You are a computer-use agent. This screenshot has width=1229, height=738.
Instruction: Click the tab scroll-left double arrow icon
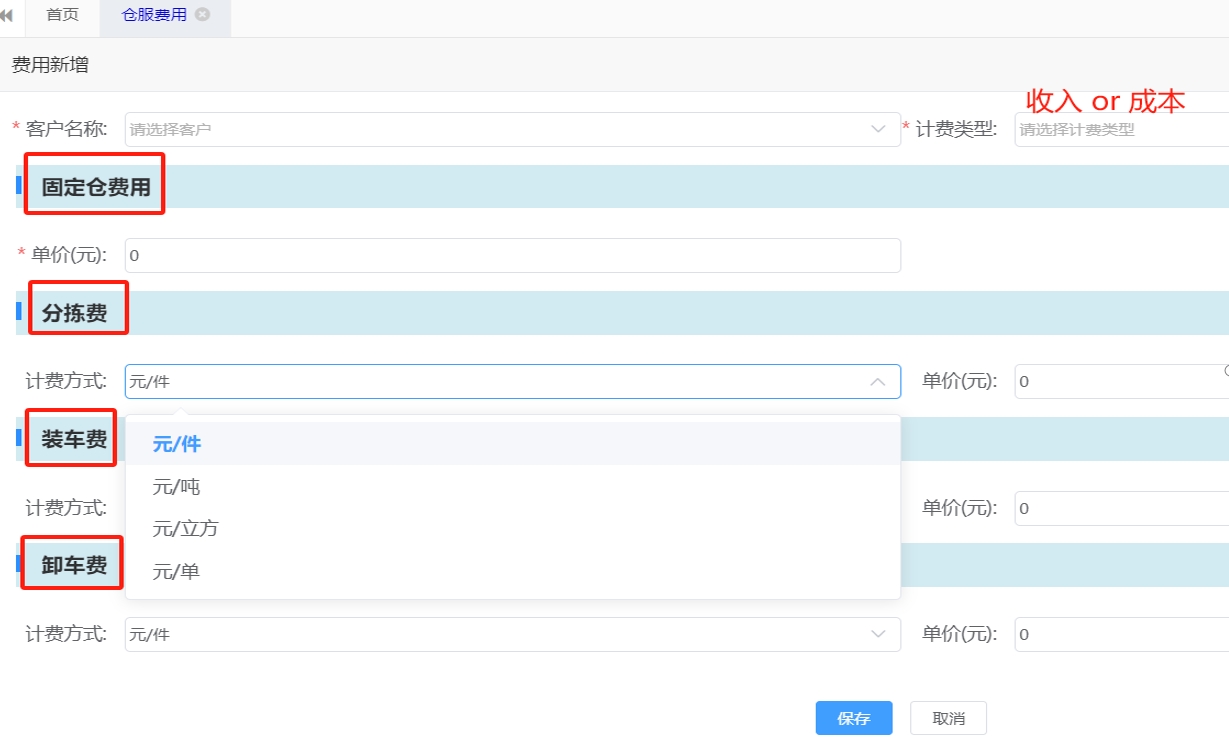(7, 16)
